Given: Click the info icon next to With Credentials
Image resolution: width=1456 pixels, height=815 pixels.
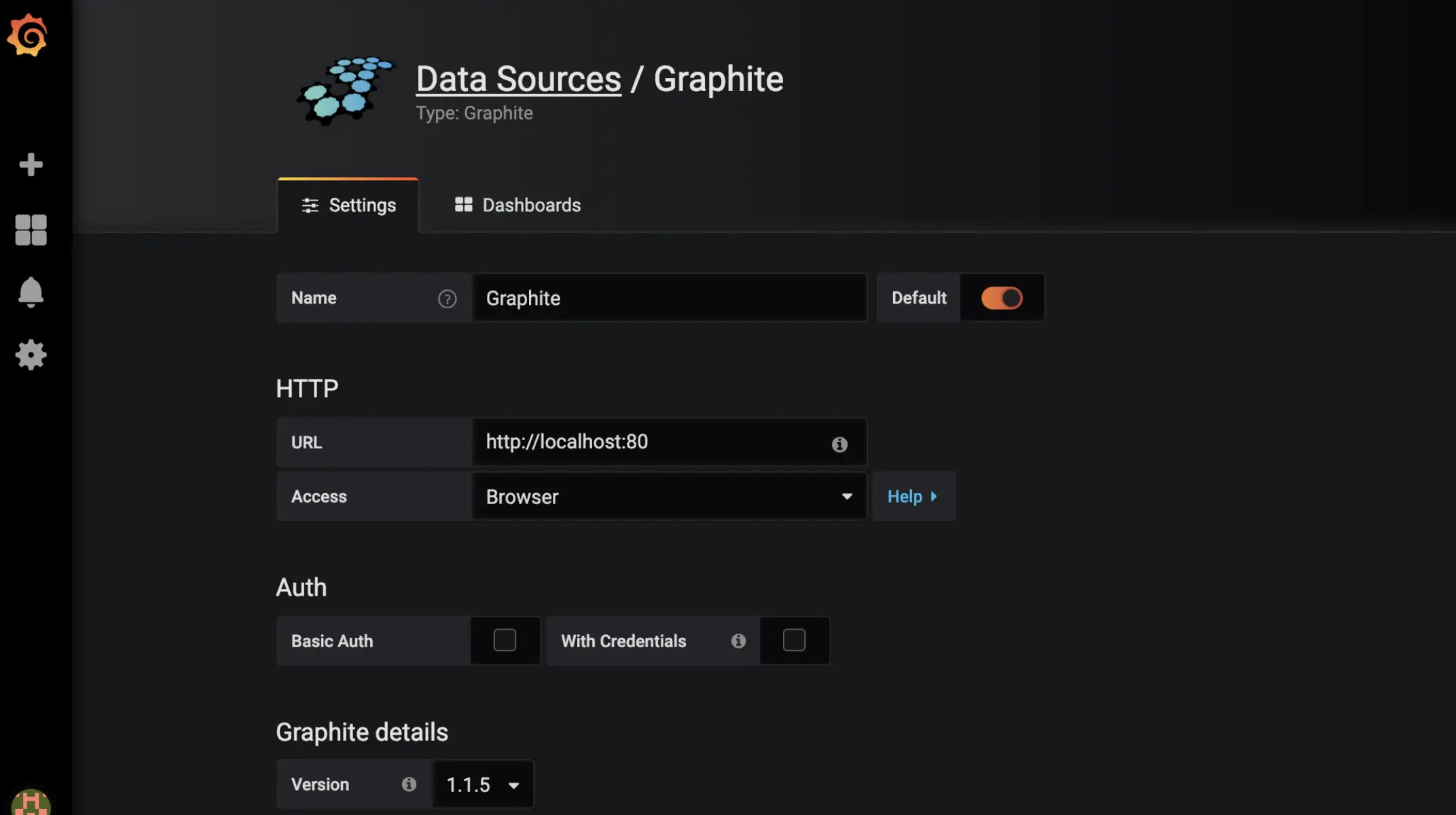Looking at the screenshot, I should [738, 640].
